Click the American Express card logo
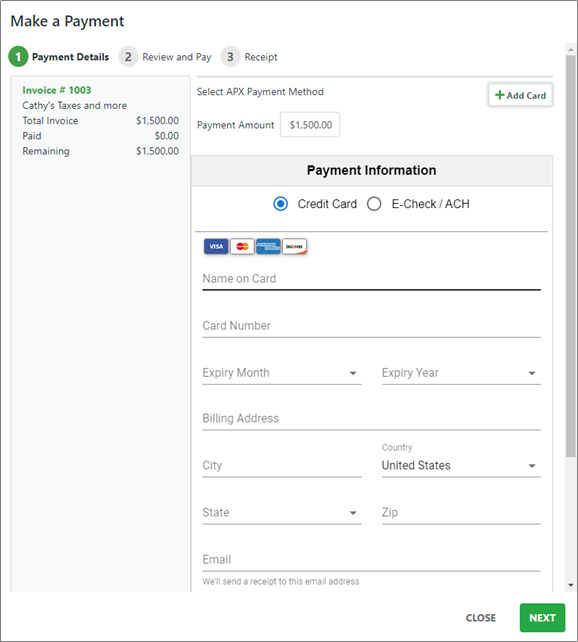Image resolution: width=578 pixels, height=642 pixels. point(268,246)
